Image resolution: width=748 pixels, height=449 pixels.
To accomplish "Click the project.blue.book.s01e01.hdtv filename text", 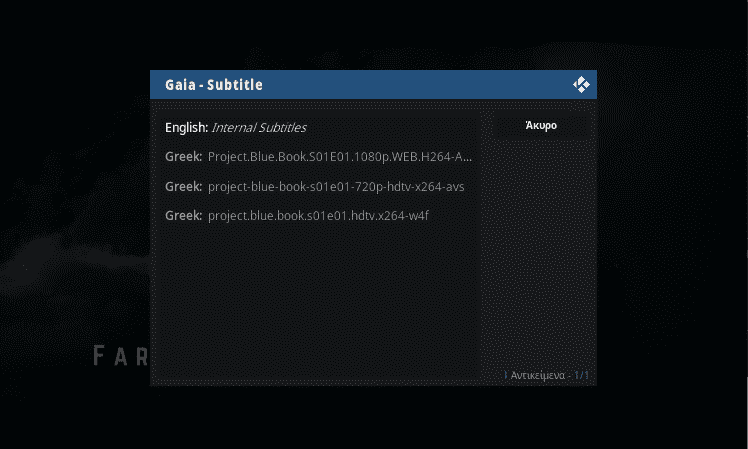I will point(318,216).
